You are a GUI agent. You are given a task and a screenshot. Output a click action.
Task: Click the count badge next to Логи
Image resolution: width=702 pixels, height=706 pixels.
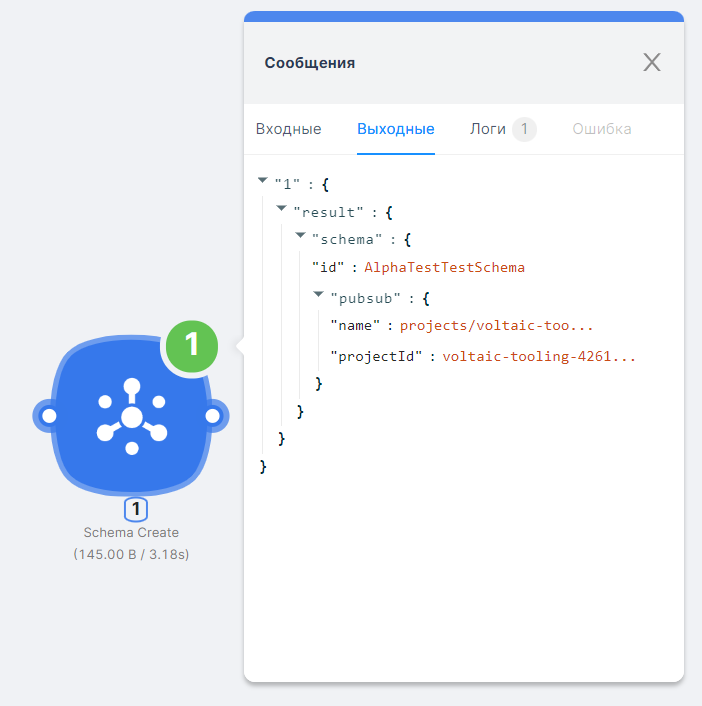524,129
